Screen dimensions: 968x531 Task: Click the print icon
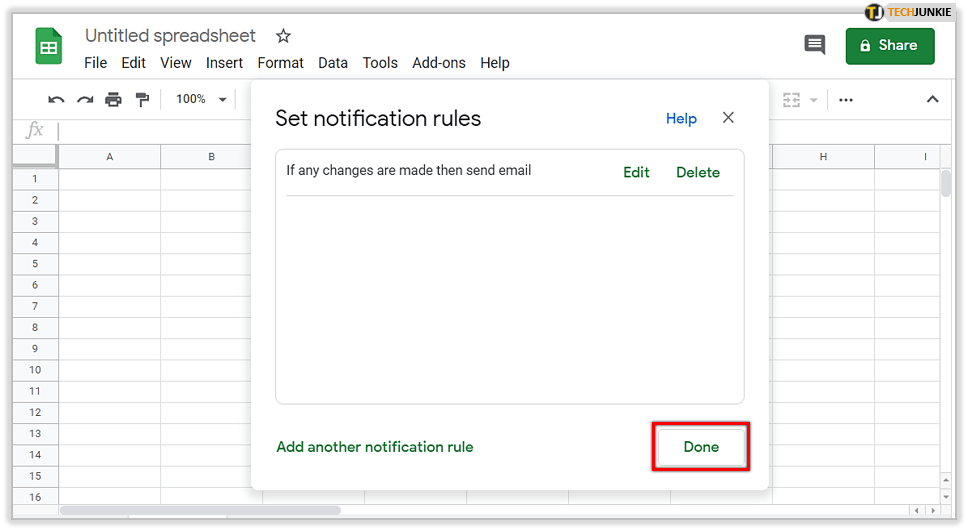point(113,100)
